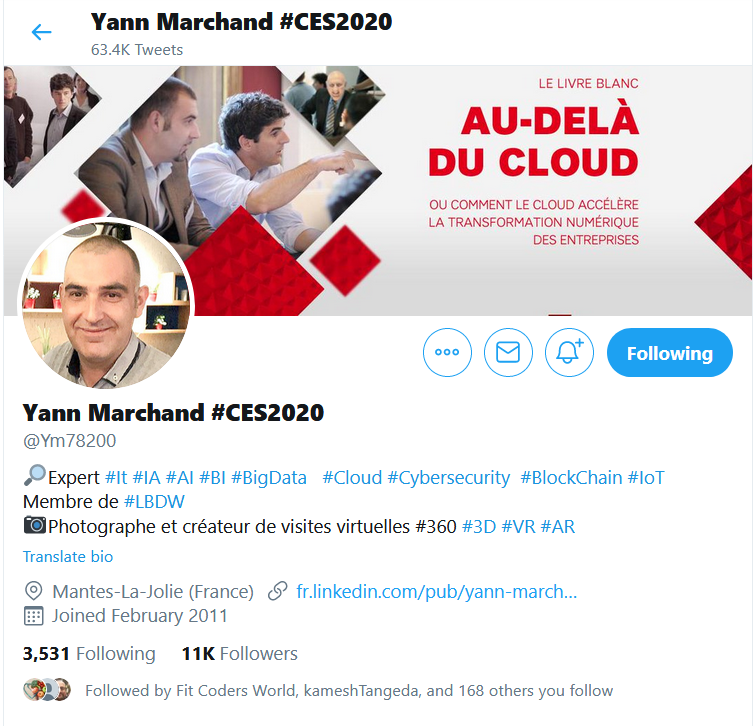
Task: View the 3,531 Following list
Action: [x=89, y=653]
